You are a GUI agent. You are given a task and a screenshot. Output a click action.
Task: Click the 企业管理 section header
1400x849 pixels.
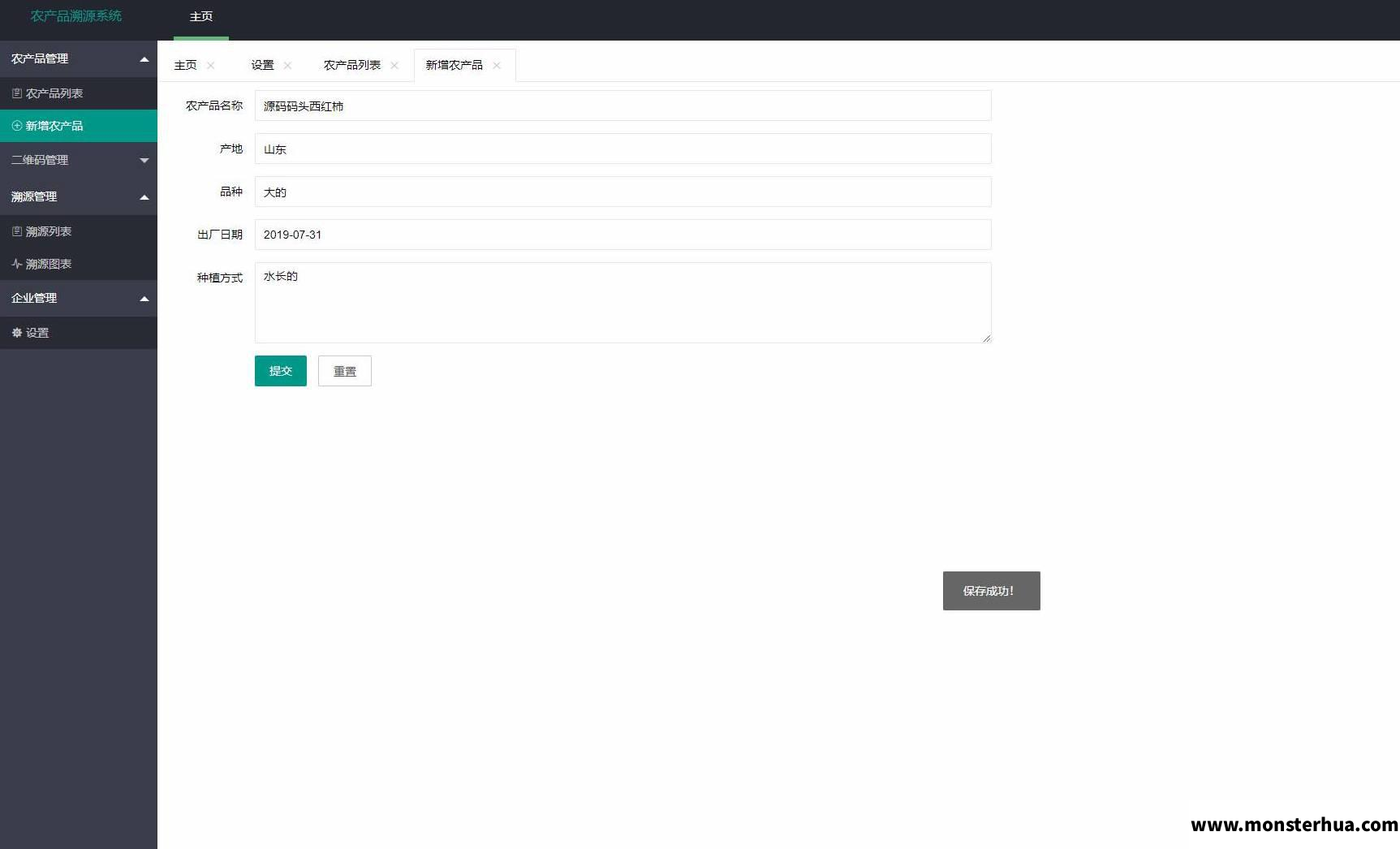pos(79,298)
